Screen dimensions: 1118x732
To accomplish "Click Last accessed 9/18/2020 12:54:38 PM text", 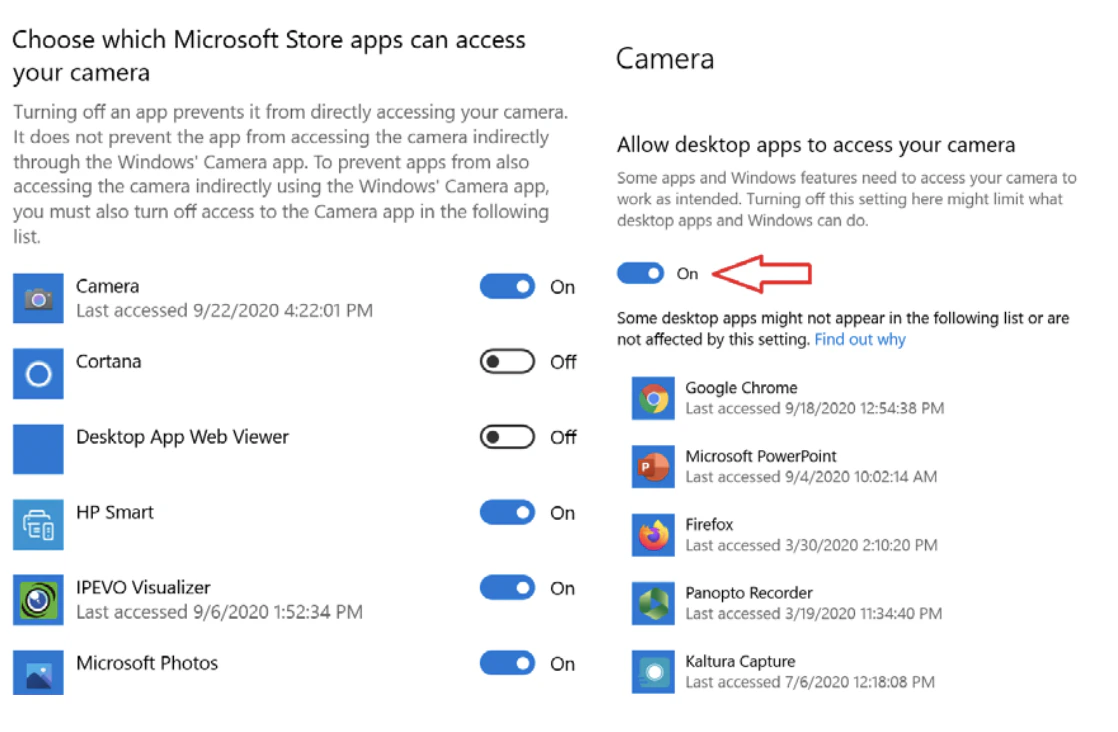I will tap(815, 408).
